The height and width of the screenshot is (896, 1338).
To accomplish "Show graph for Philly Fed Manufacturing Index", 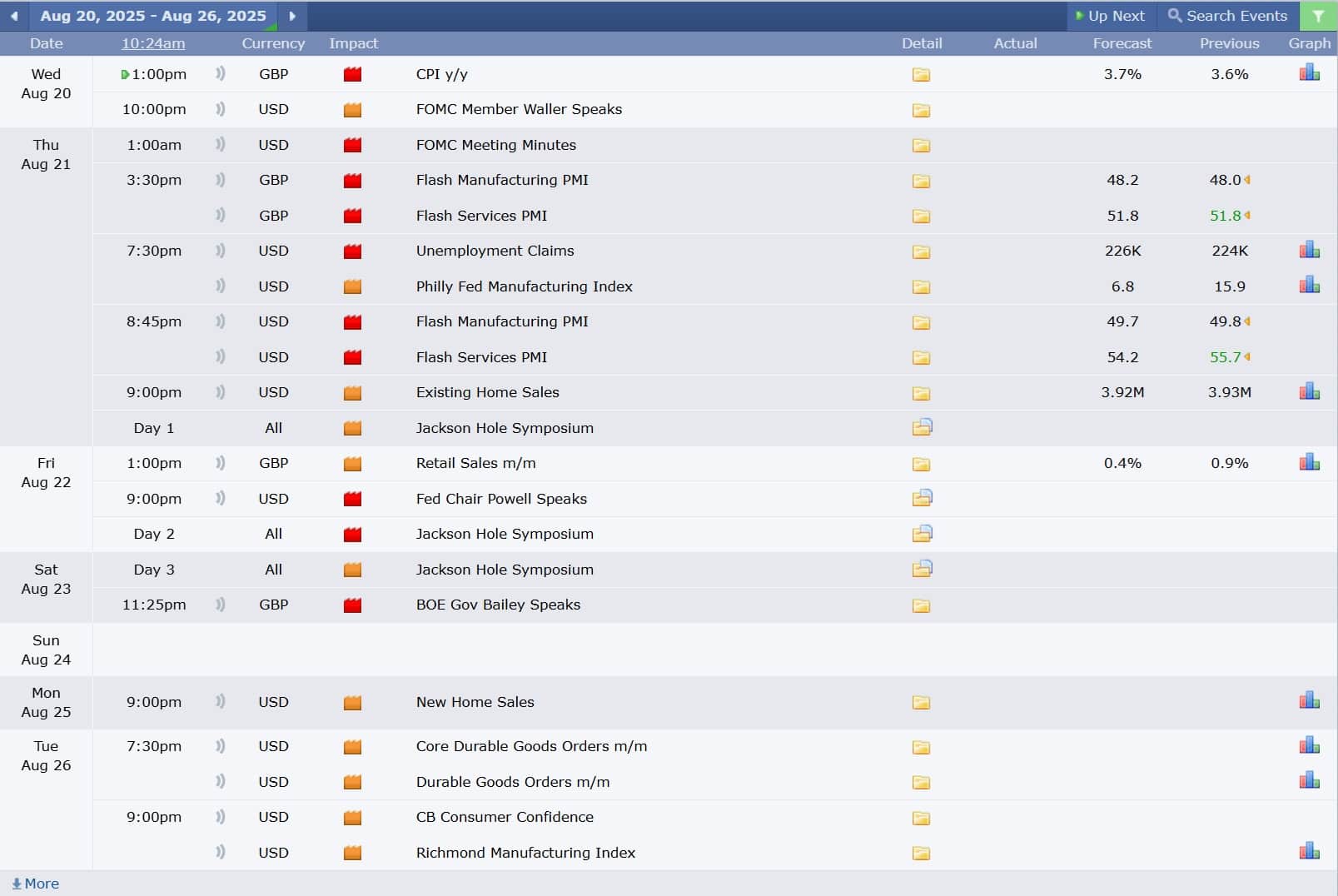I will click(x=1309, y=285).
